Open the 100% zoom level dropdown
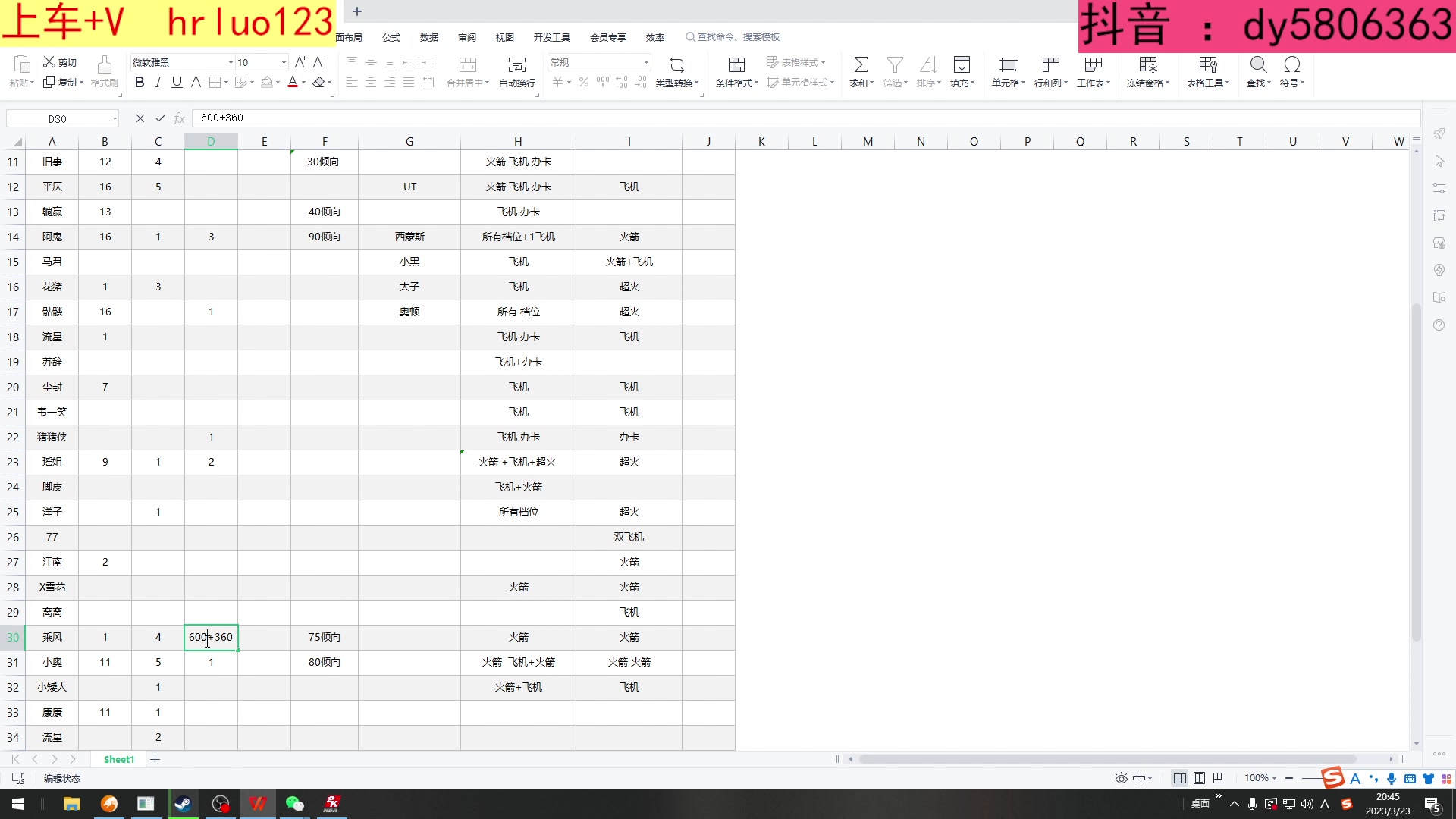 tap(1260, 778)
